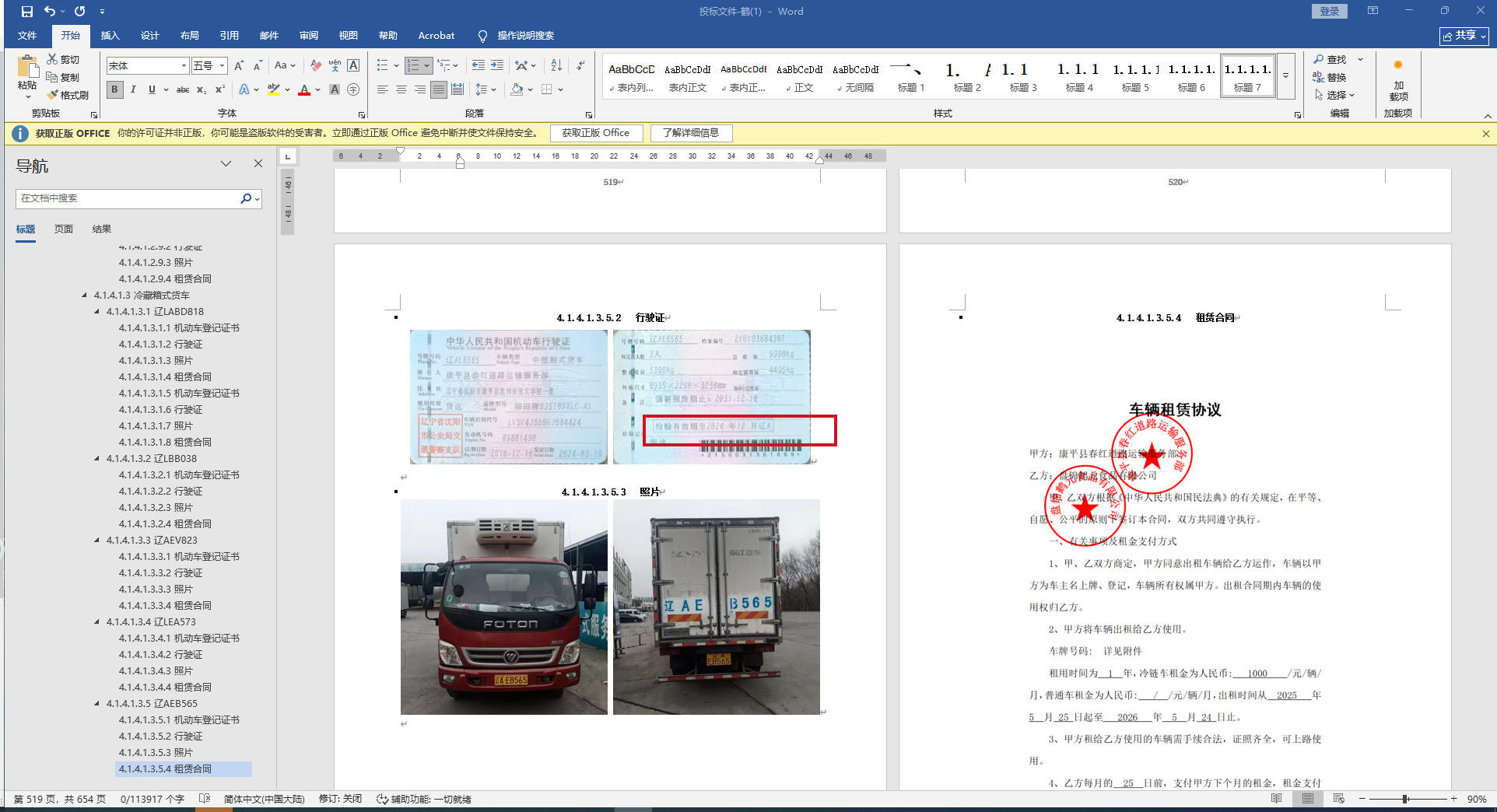Image resolution: width=1497 pixels, height=812 pixels.
Task: Click 替换 in the editing group
Action: pyautogui.click(x=1330, y=77)
